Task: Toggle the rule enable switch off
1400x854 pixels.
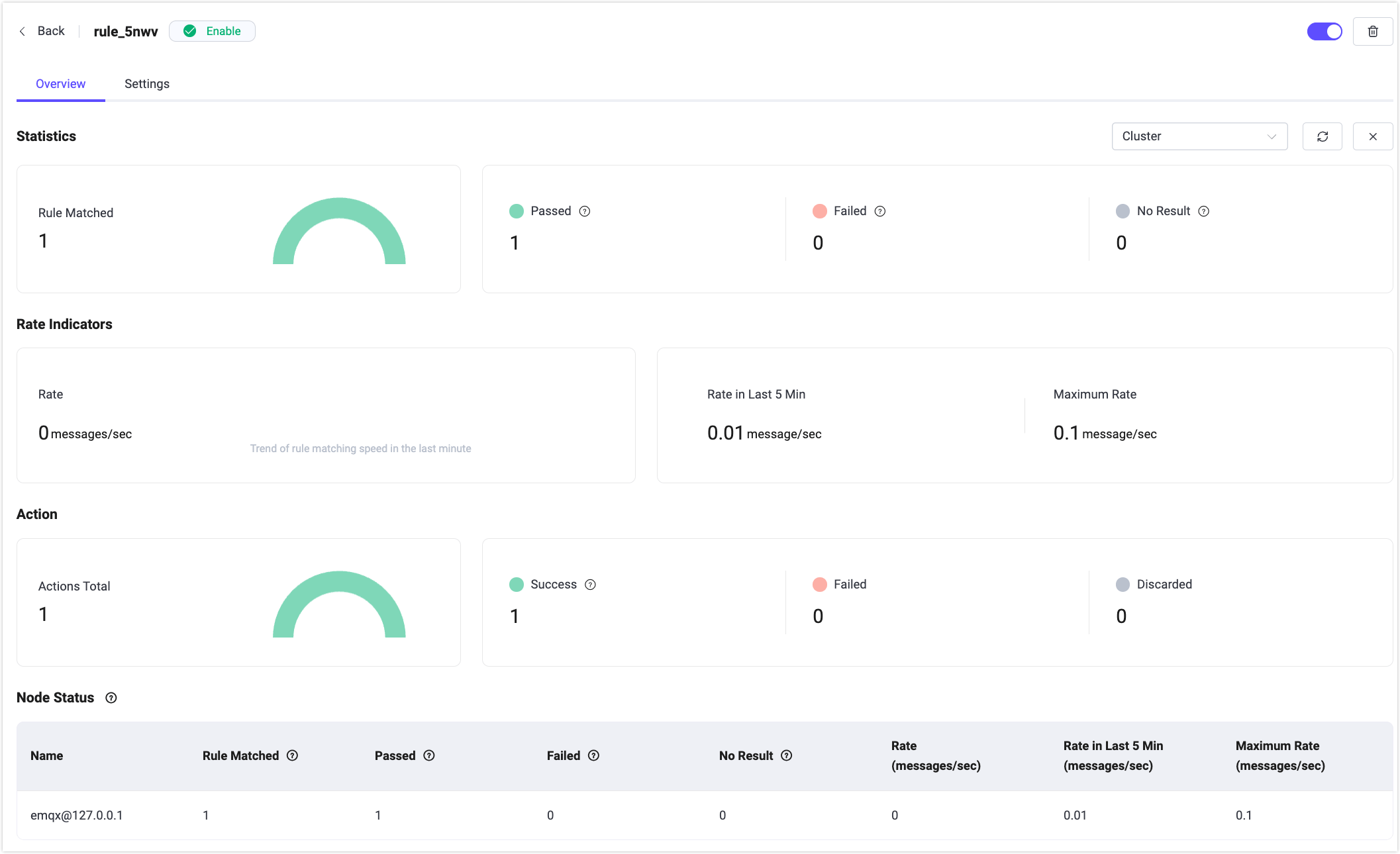Action: pos(1324,31)
